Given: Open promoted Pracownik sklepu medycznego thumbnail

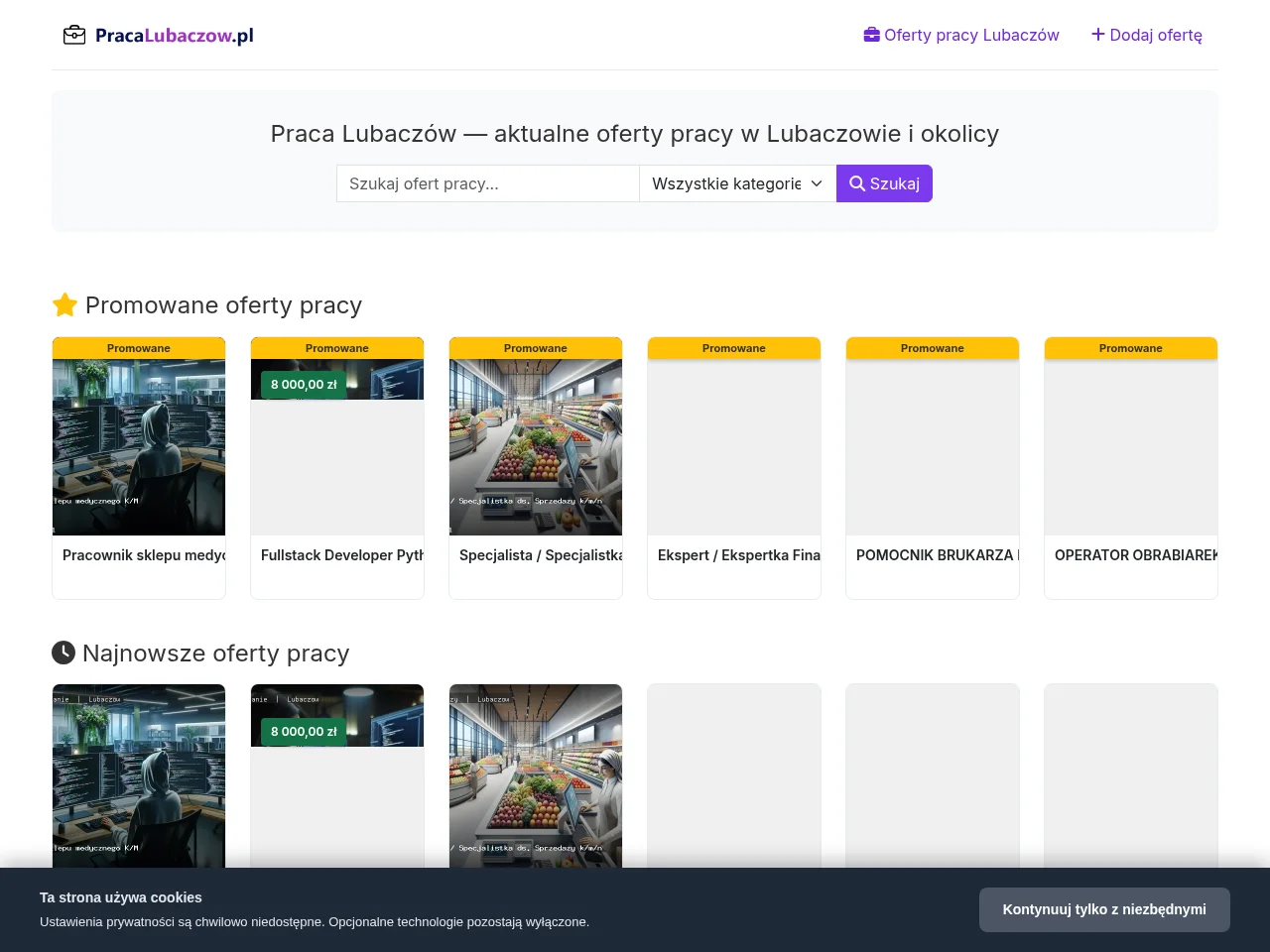Looking at the screenshot, I should coord(139,447).
